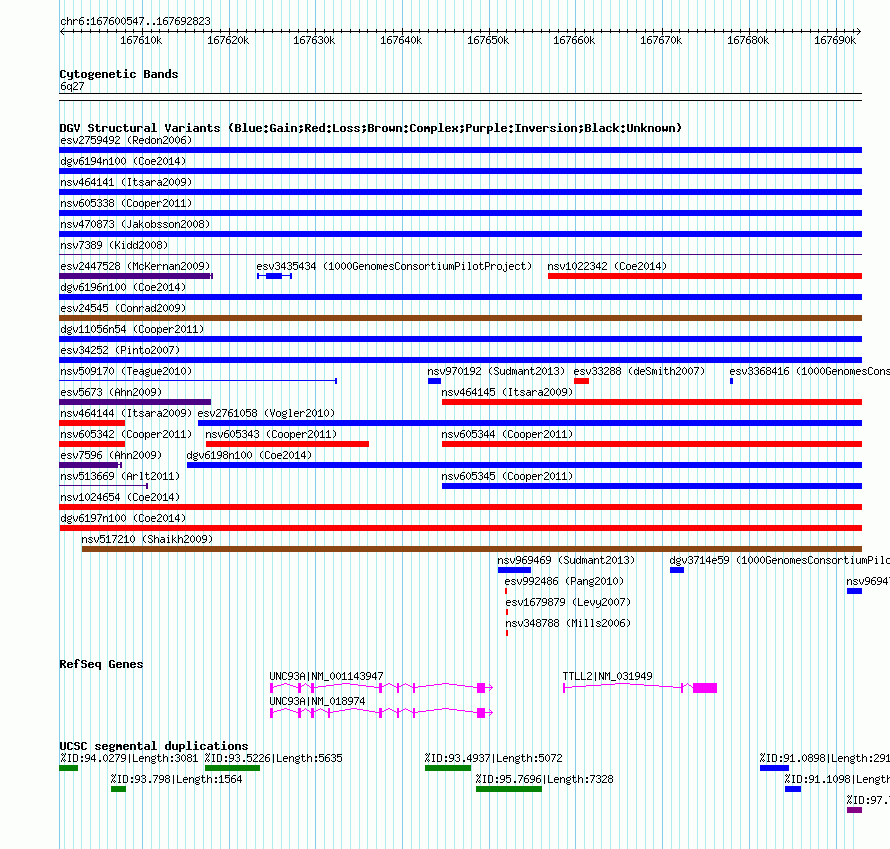
Task: Click the blue nsv969469 (Sudmant2013) bar
Action: click(x=514, y=570)
